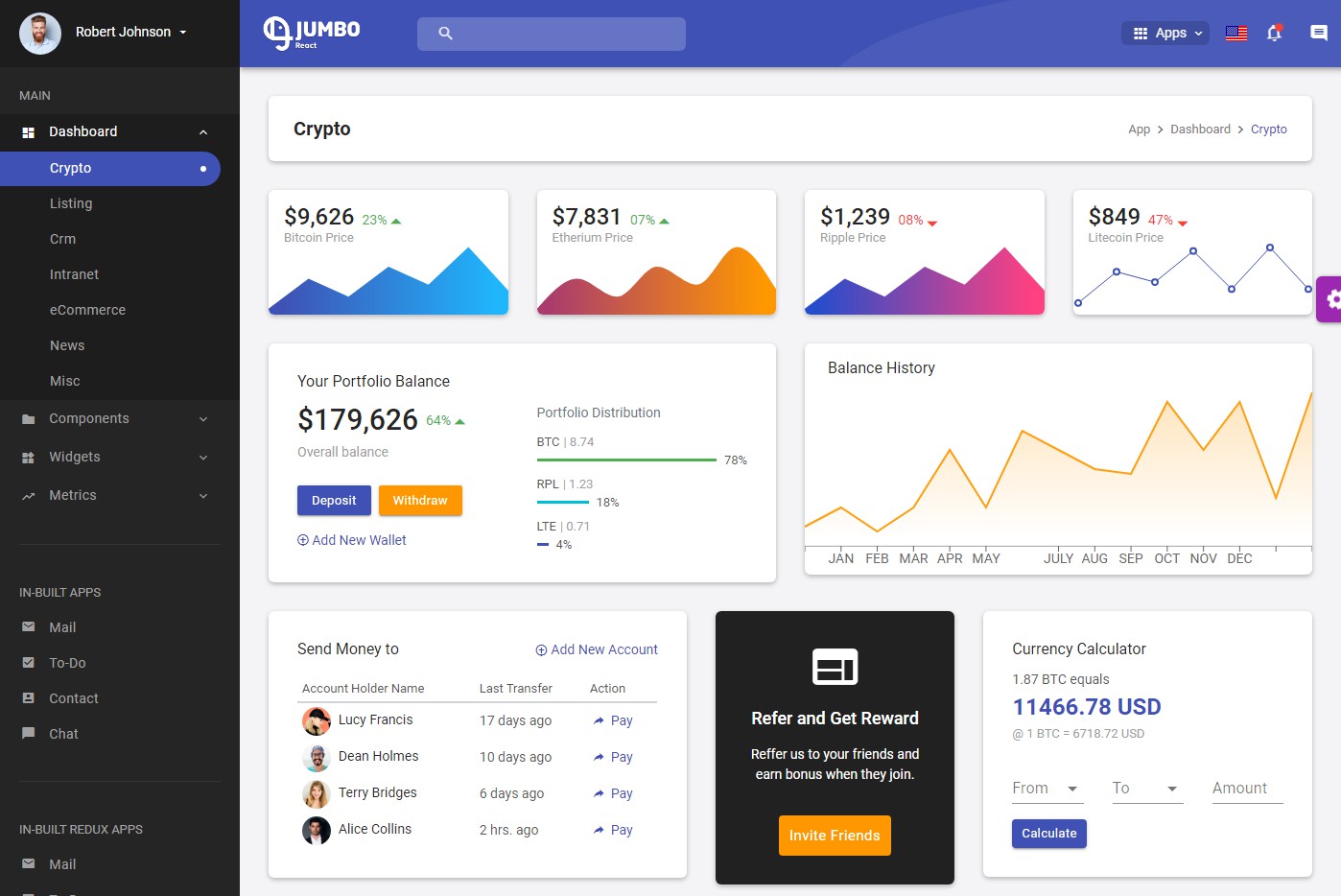Open the chat messages icon in header
Viewport: 1341px width, 896px height.
tap(1319, 33)
